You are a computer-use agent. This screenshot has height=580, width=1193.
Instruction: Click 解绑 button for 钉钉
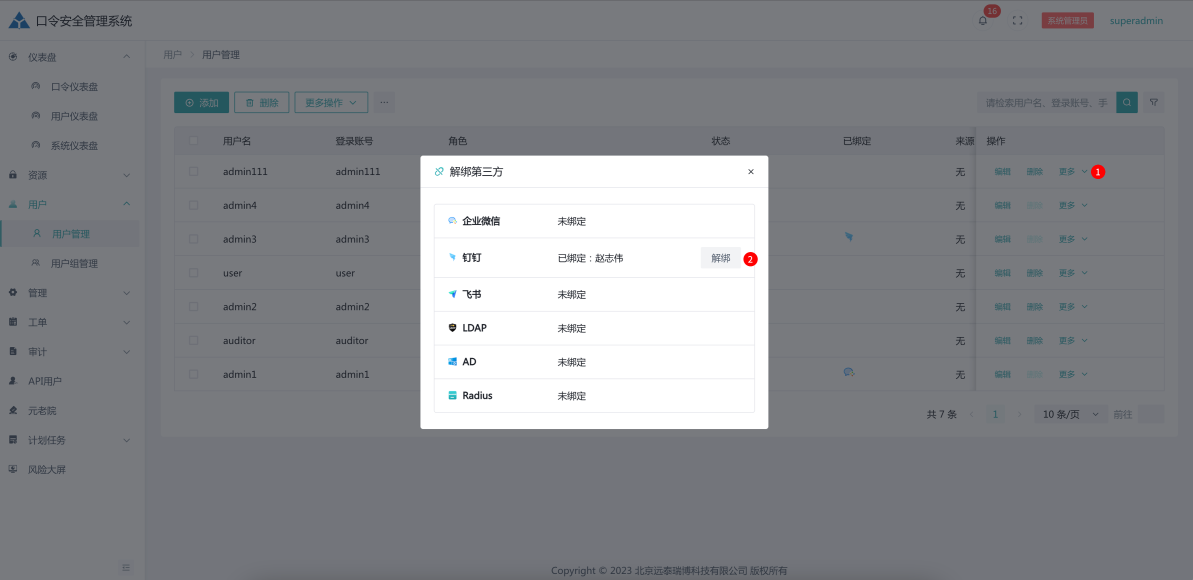[x=720, y=258]
